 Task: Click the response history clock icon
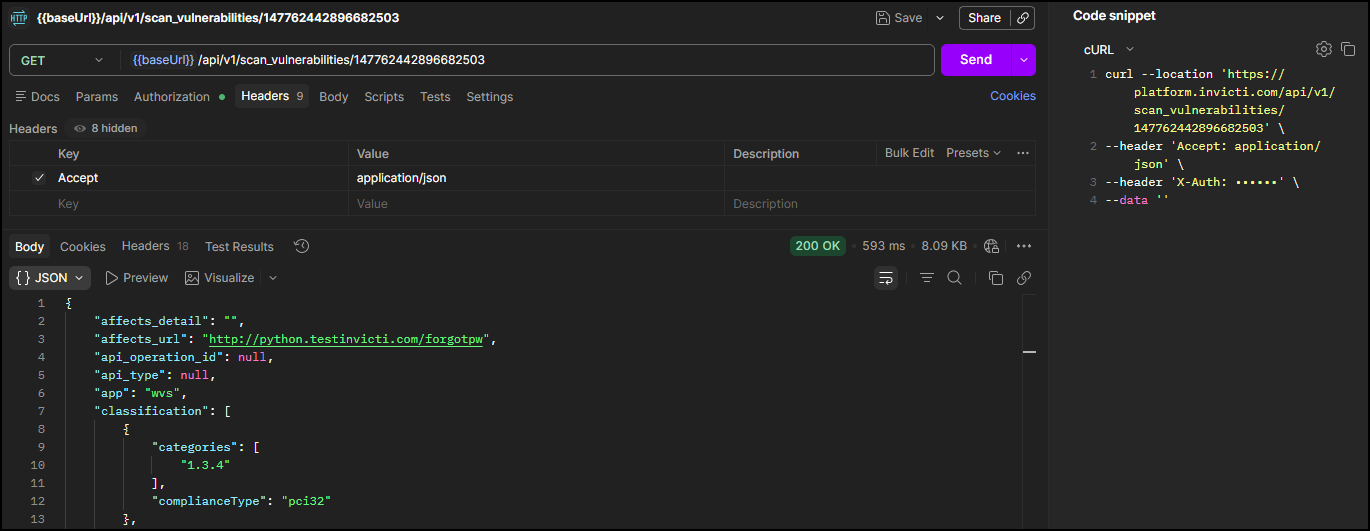301,246
